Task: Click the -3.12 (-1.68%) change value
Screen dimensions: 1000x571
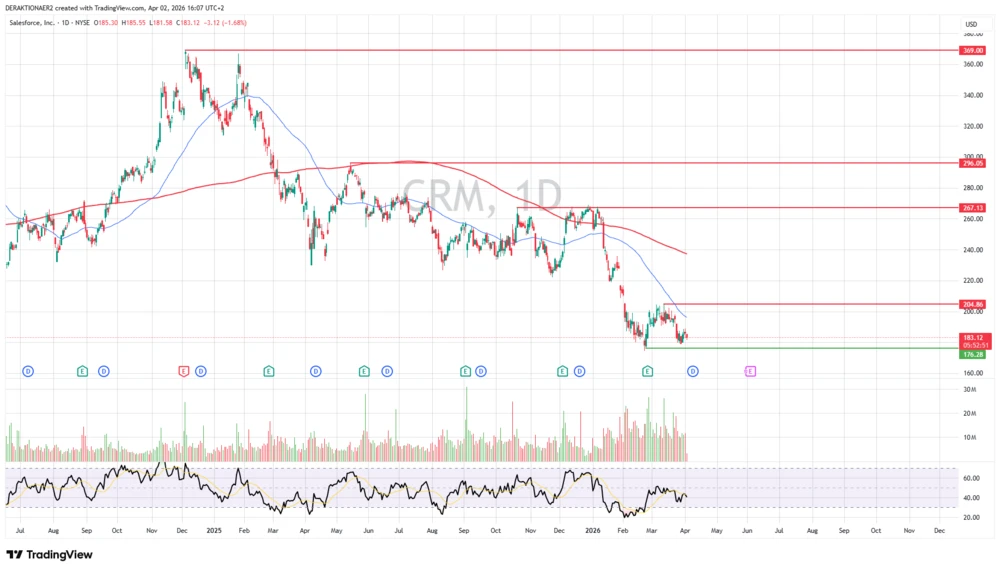Action: (225, 23)
